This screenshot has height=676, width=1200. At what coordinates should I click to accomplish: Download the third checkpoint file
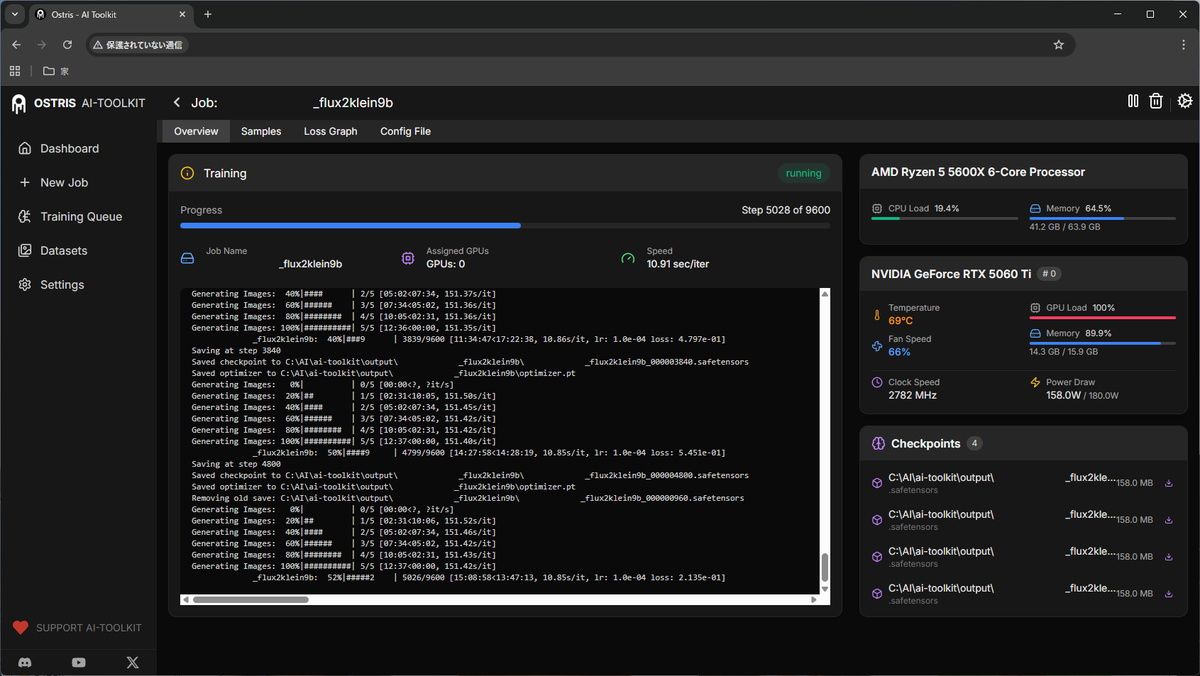coord(1169,557)
